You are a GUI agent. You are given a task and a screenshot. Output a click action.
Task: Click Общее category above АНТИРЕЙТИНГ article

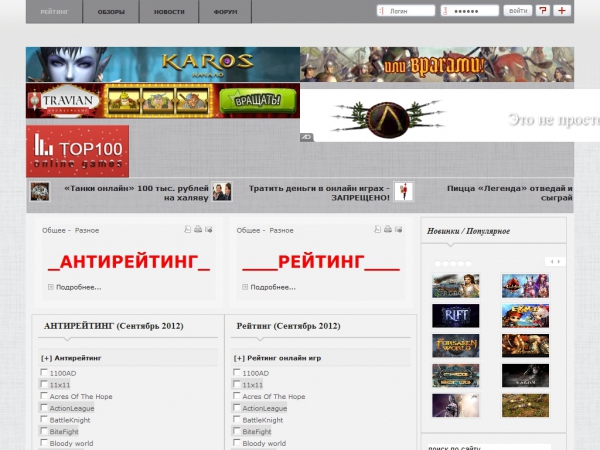coord(54,230)
